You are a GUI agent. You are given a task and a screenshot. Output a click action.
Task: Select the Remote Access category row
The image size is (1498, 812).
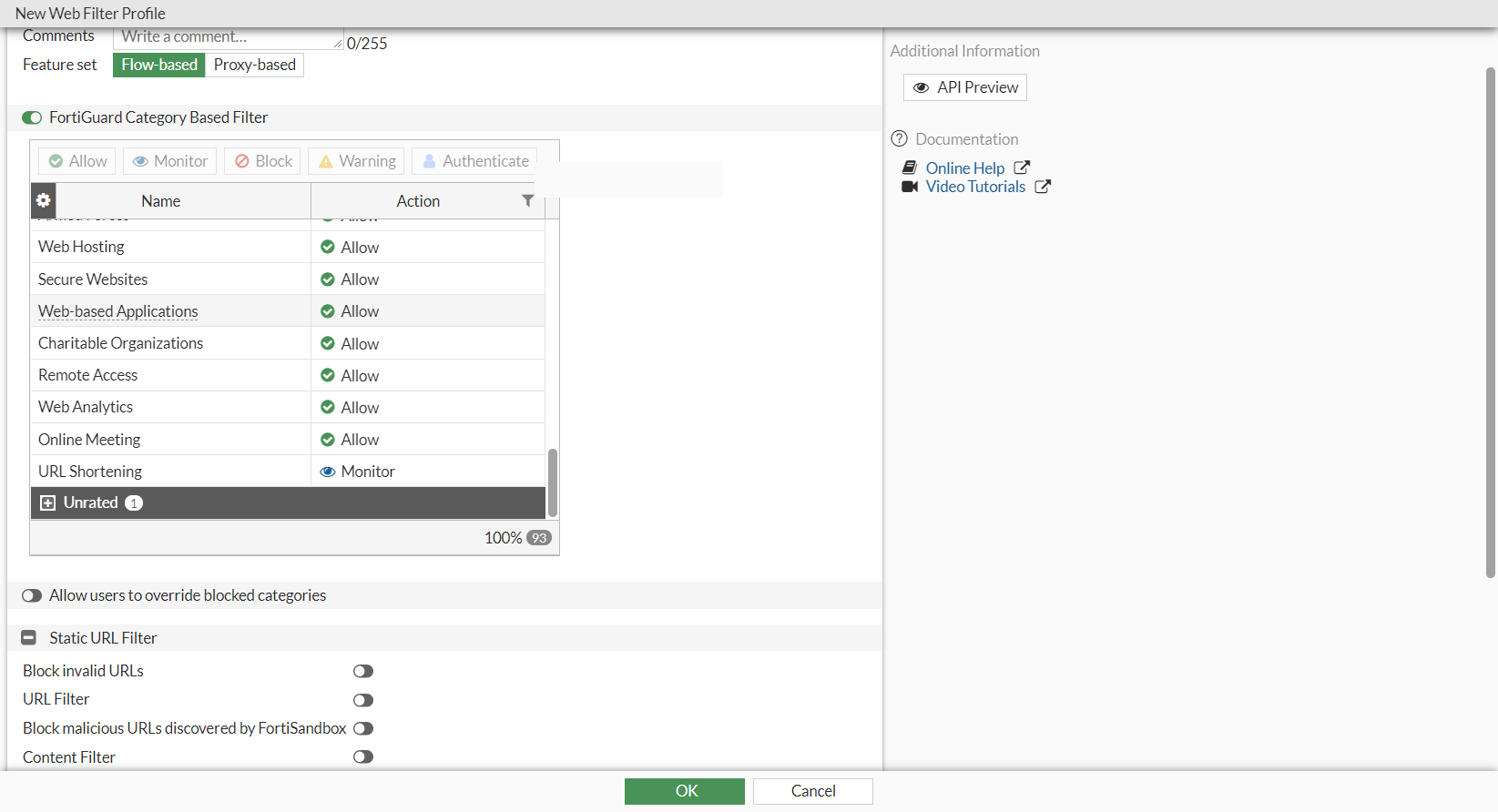click(288, 375)
